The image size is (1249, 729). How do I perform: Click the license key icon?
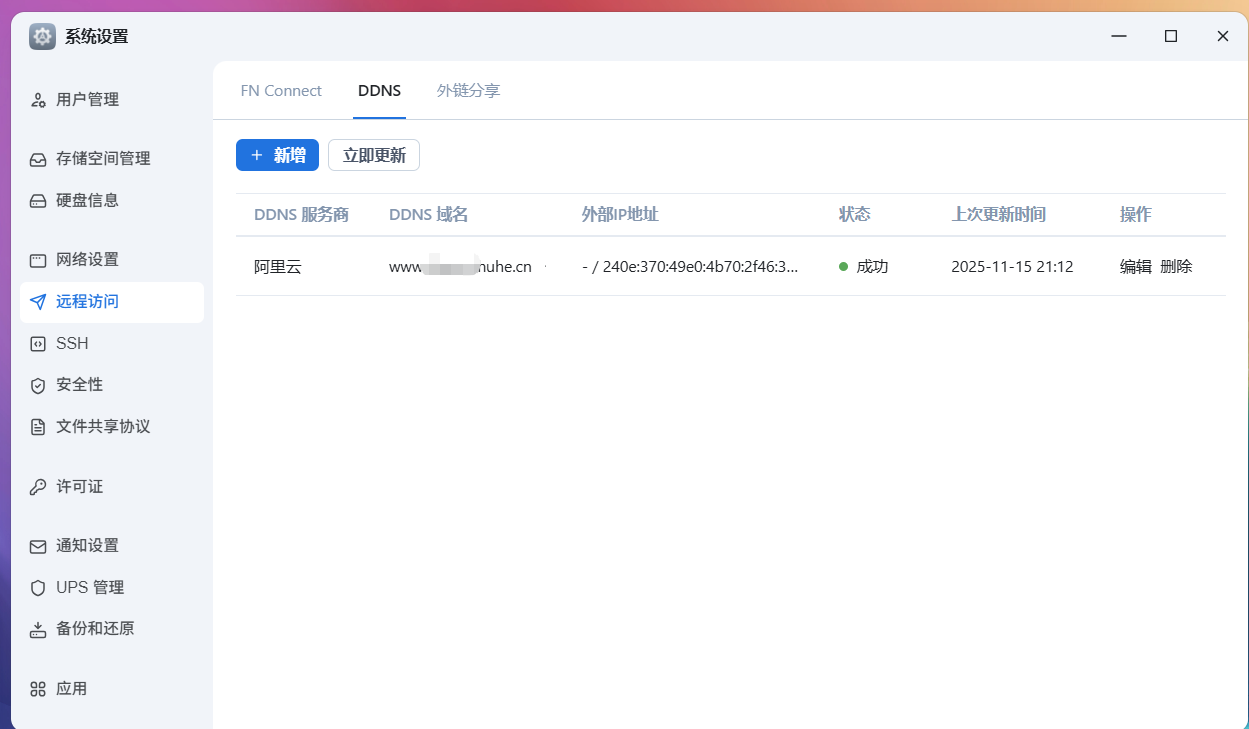(38, 487)
